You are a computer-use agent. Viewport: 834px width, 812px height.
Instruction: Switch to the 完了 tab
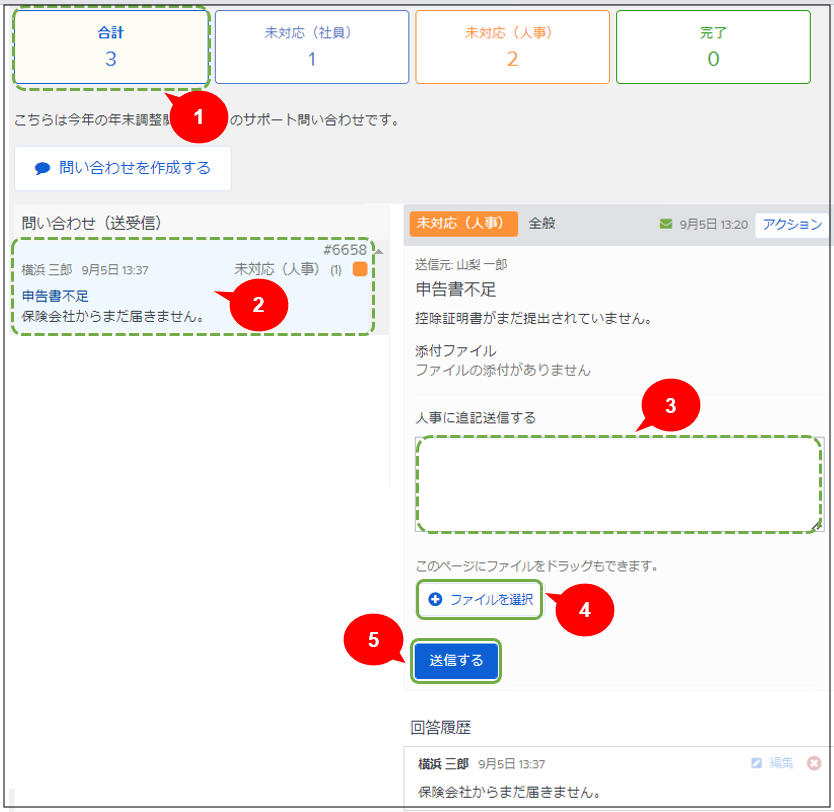coord(713,47)
